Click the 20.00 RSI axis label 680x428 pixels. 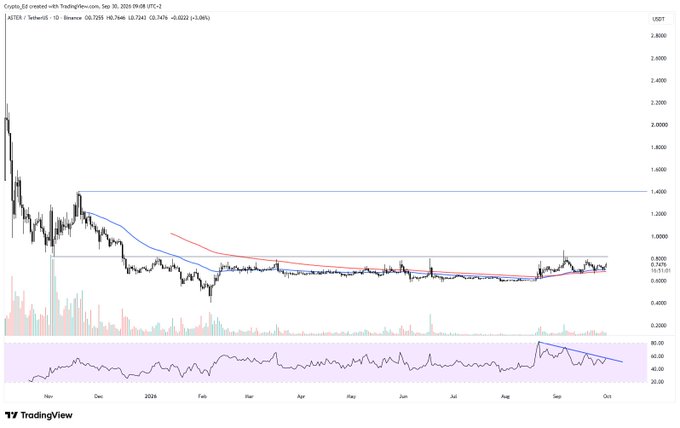657,382
